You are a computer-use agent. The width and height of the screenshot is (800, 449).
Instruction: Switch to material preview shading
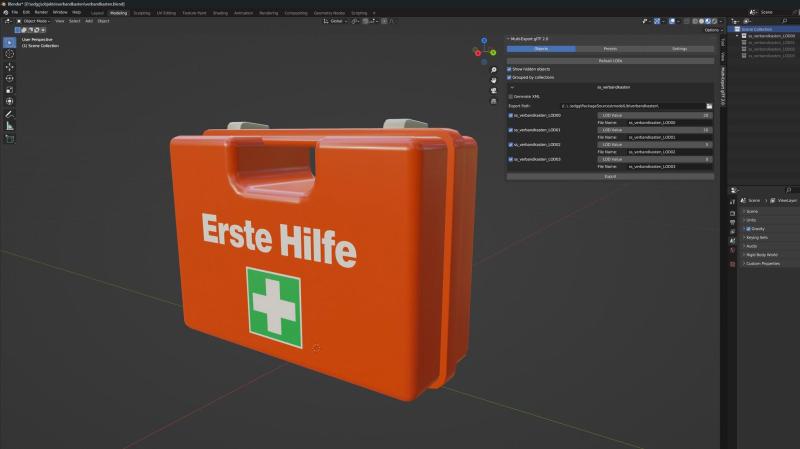tap(708, 21)
